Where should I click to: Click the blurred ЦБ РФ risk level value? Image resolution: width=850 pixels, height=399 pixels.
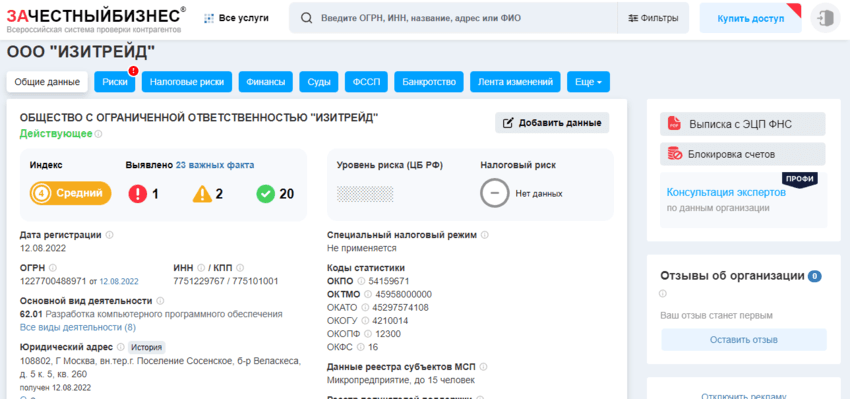click(x=365, y=194)
